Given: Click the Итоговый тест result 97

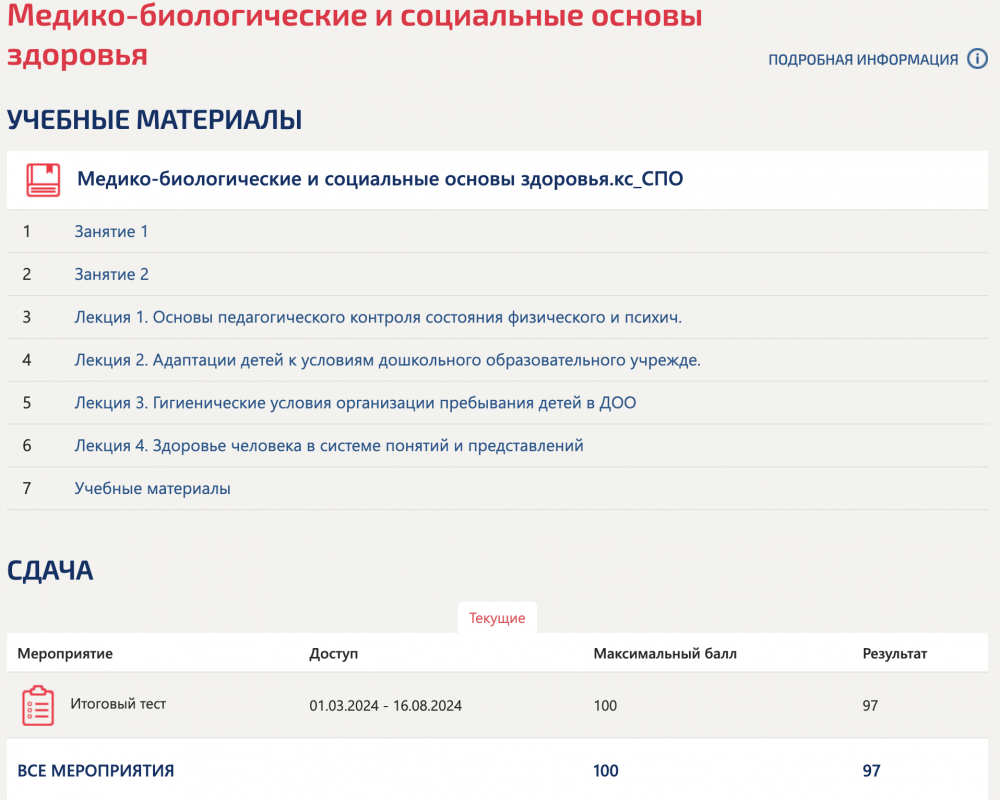Looking at the screenshot, I should tap(870, 706).
